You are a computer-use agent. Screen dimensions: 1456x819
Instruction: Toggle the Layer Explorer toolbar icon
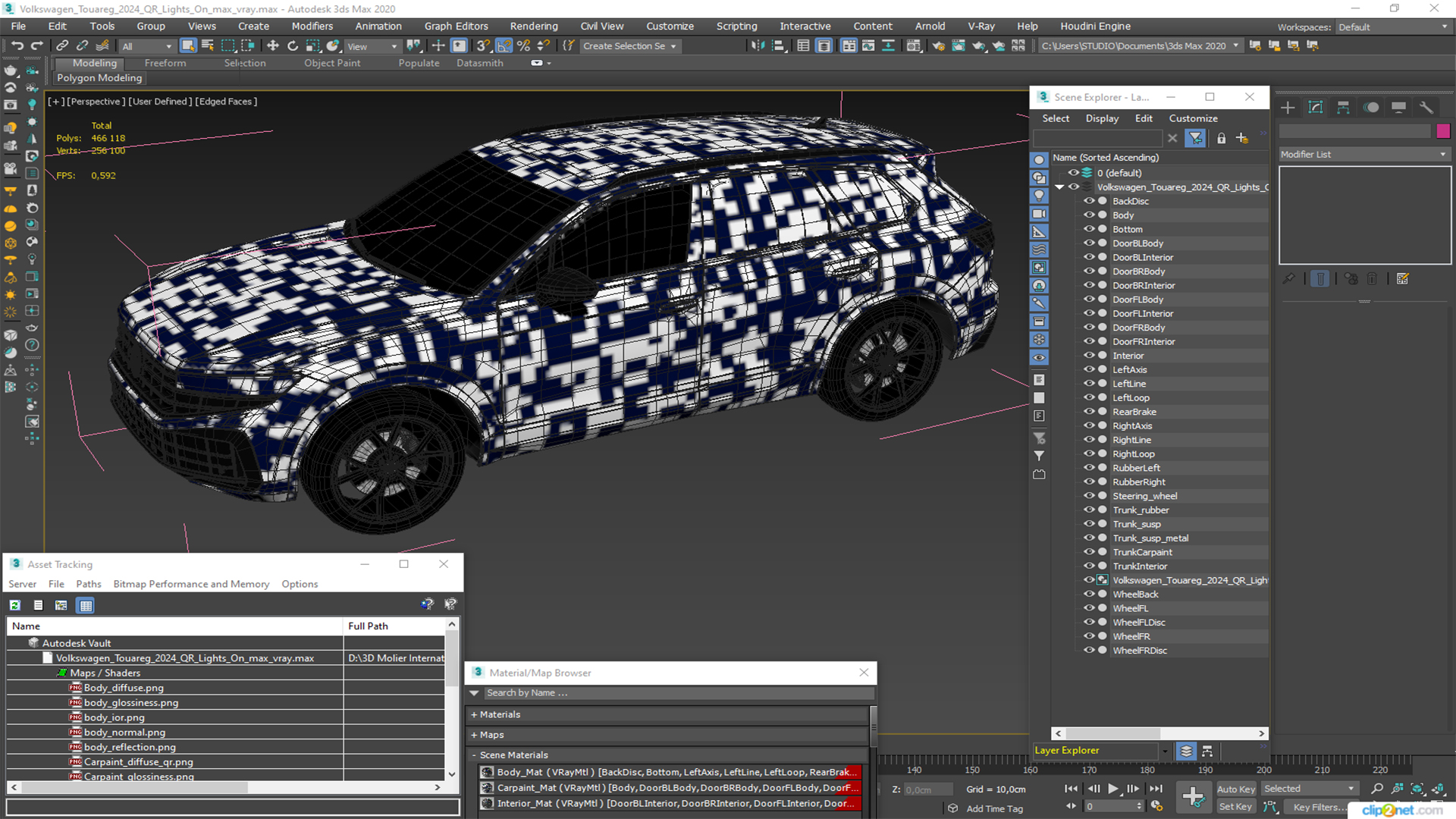[x=824, y=46]
